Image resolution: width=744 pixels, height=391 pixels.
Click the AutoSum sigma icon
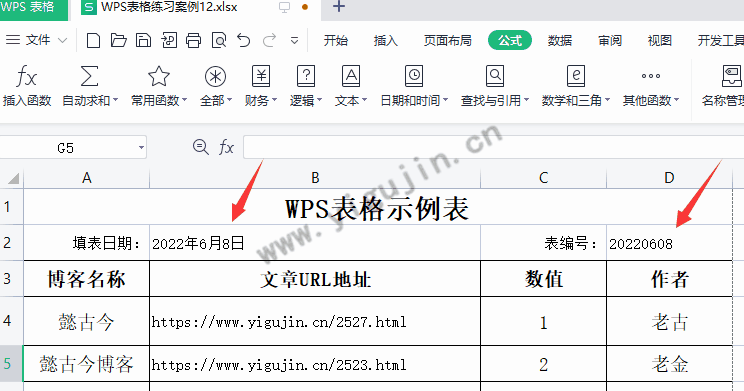[x=89, y=76]
